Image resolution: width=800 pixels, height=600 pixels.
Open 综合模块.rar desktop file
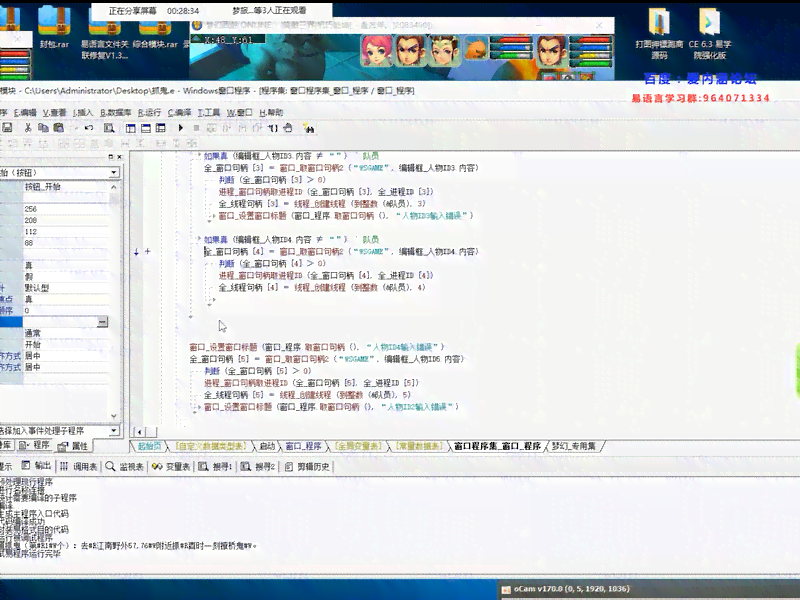pyautogui.click(x=155, y=29)
